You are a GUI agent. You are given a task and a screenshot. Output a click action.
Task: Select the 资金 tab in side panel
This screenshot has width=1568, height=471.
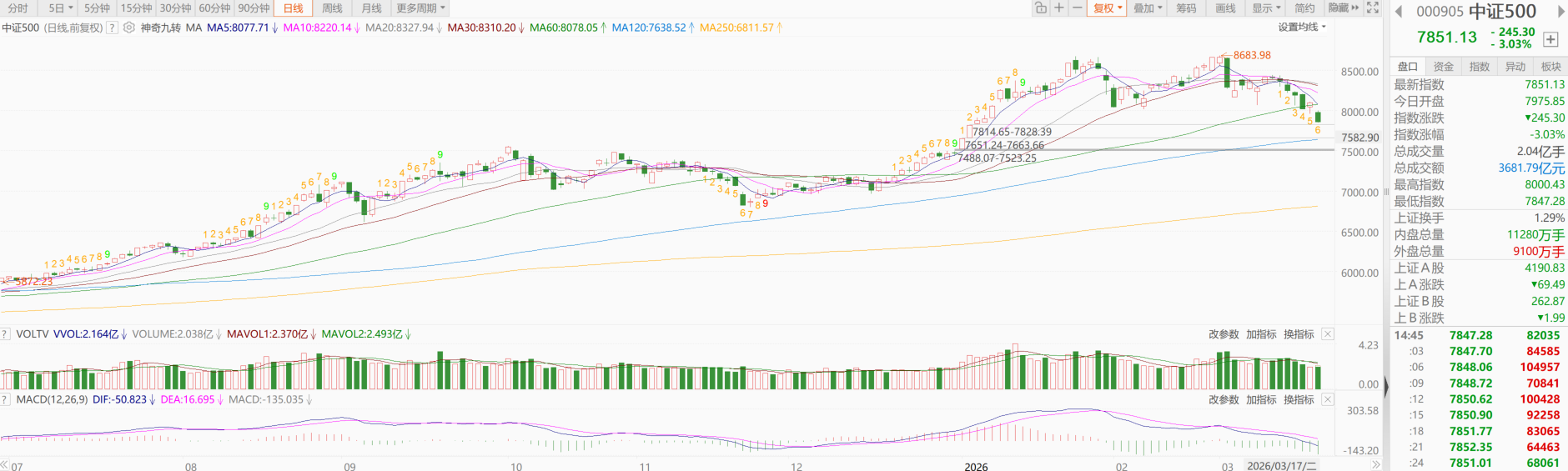(x=1443, y=67)
